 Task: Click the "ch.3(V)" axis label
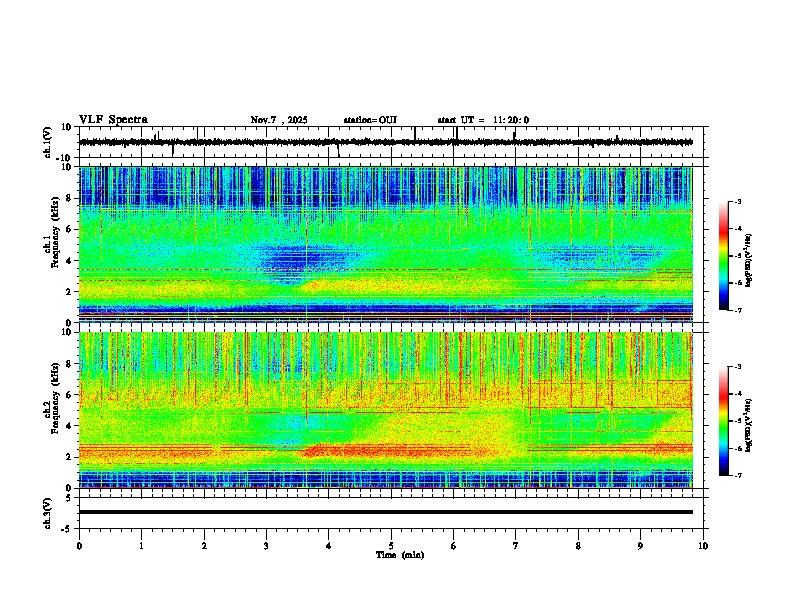[48, 514]
